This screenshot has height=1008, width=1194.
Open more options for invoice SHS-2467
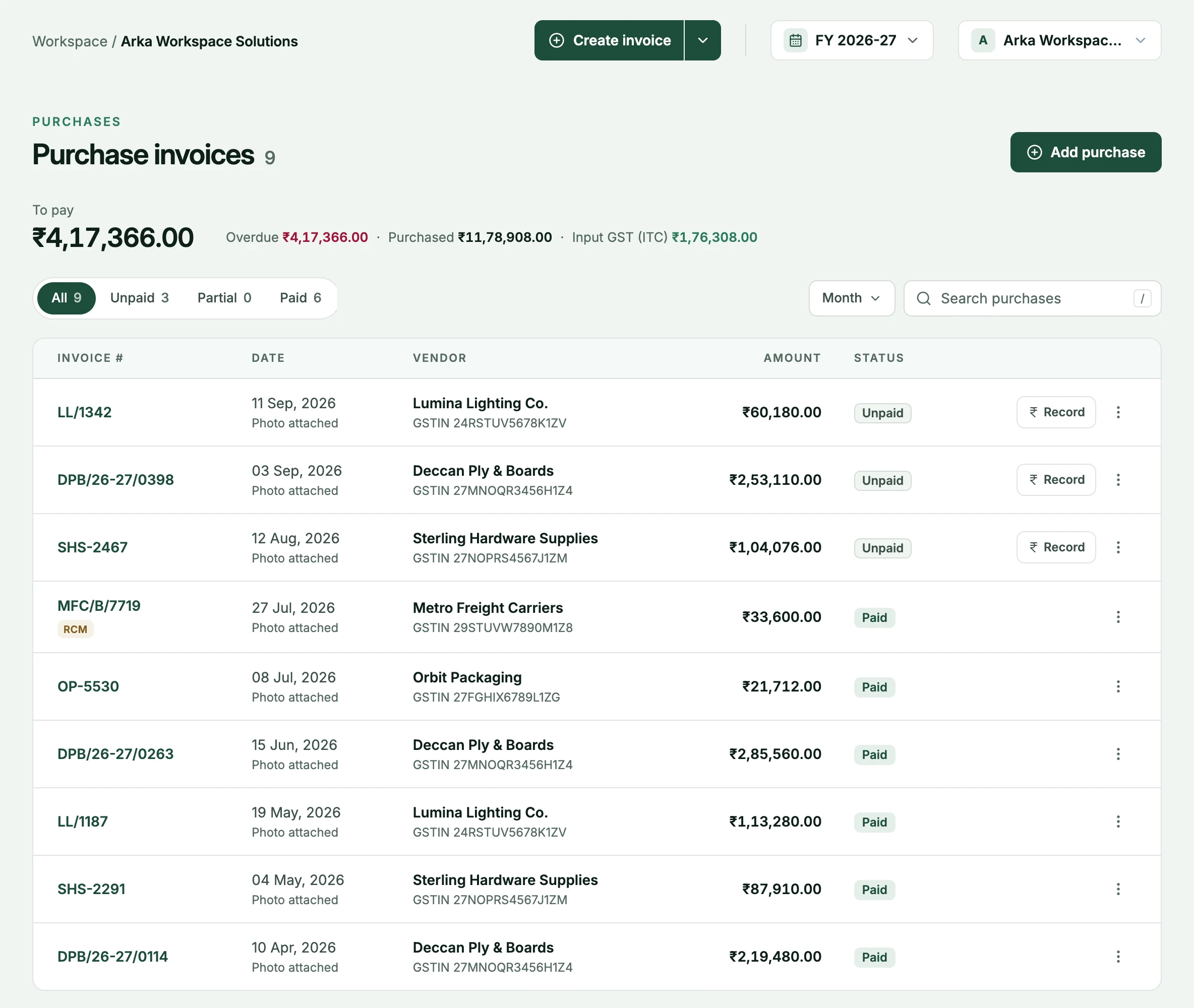click(x=1118, y=547)
